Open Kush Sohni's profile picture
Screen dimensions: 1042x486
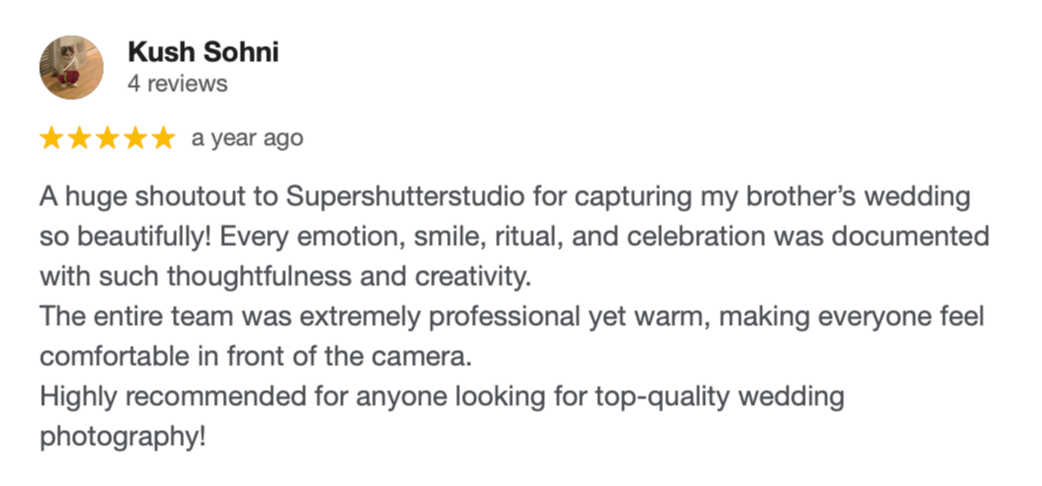tap(72, 67)
